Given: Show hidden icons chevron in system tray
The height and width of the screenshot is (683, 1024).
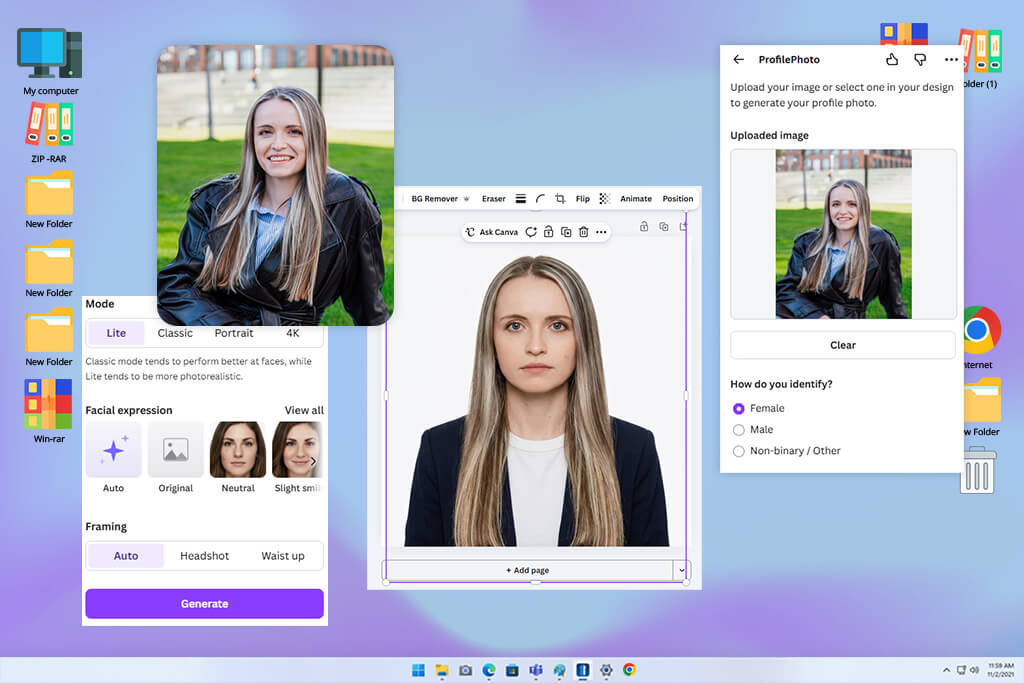Looking at the screenshot, I should [x=946, y=670].
